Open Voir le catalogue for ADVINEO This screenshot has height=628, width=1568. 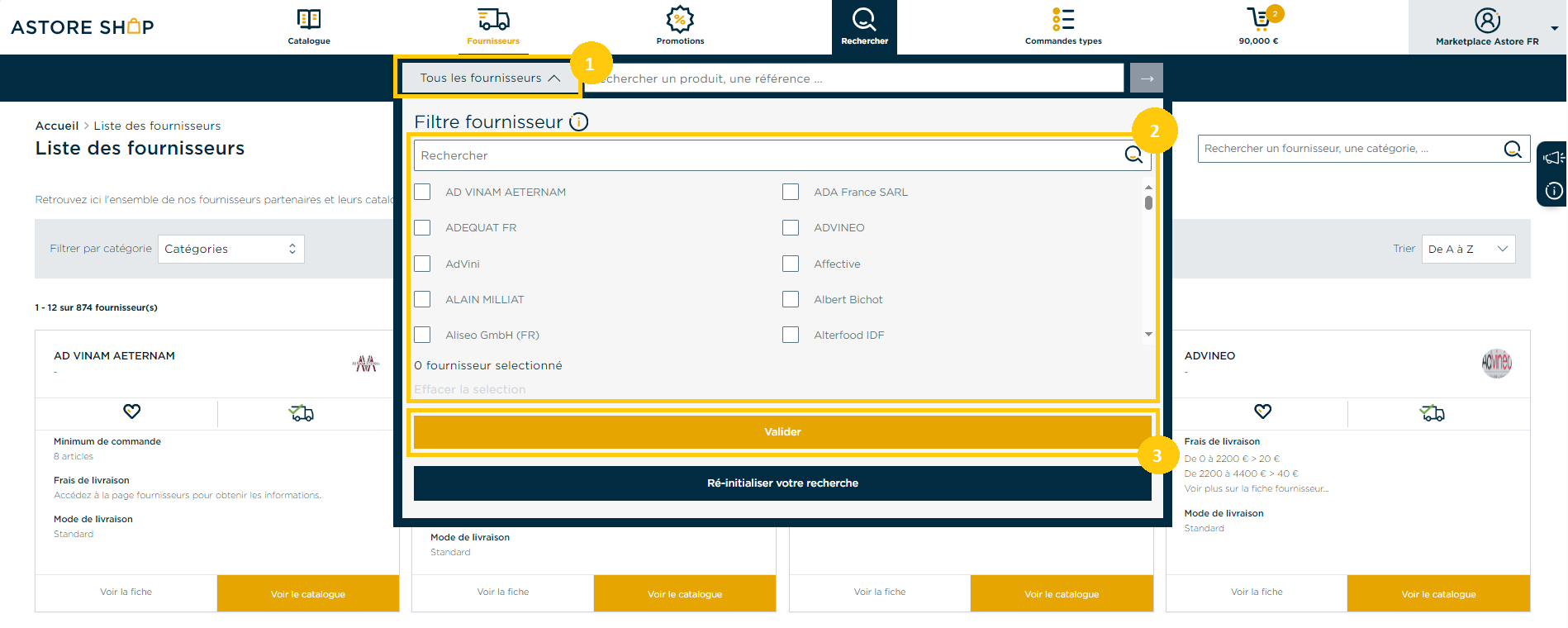coord(1438,593)
